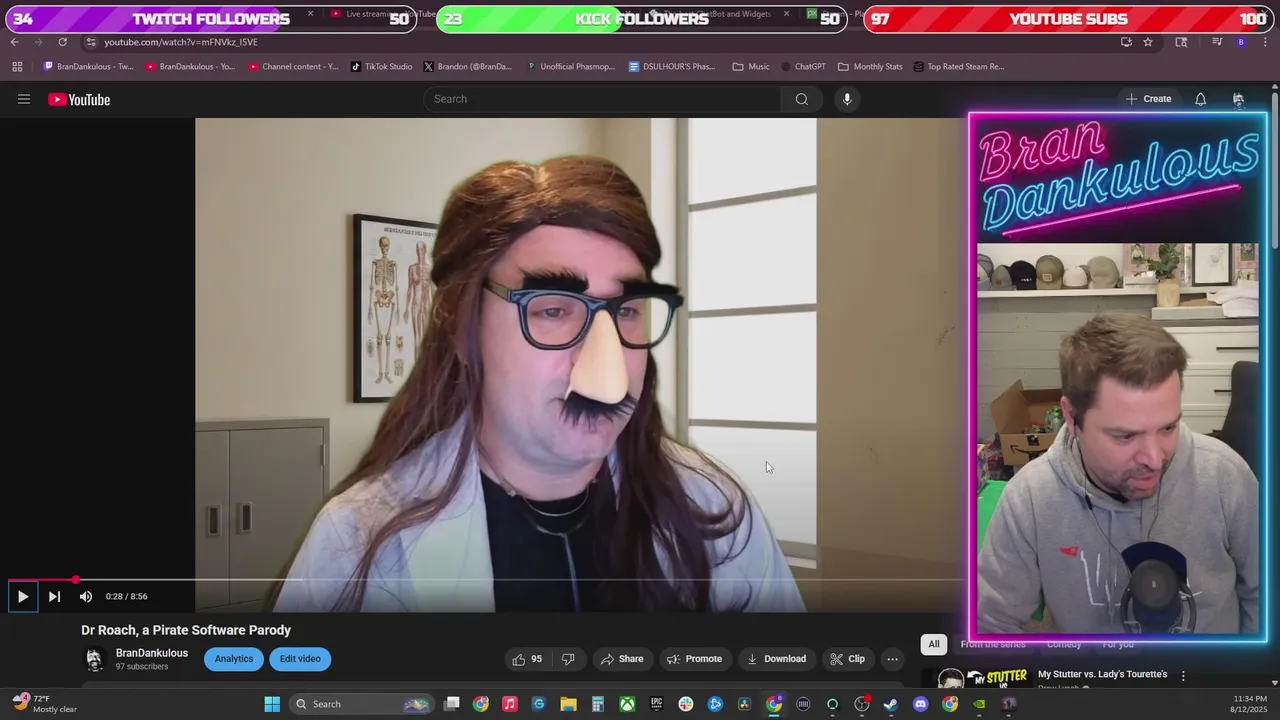Reload the page in Chrome
This screenshot has height=720, width=1280.
(62, 42)
